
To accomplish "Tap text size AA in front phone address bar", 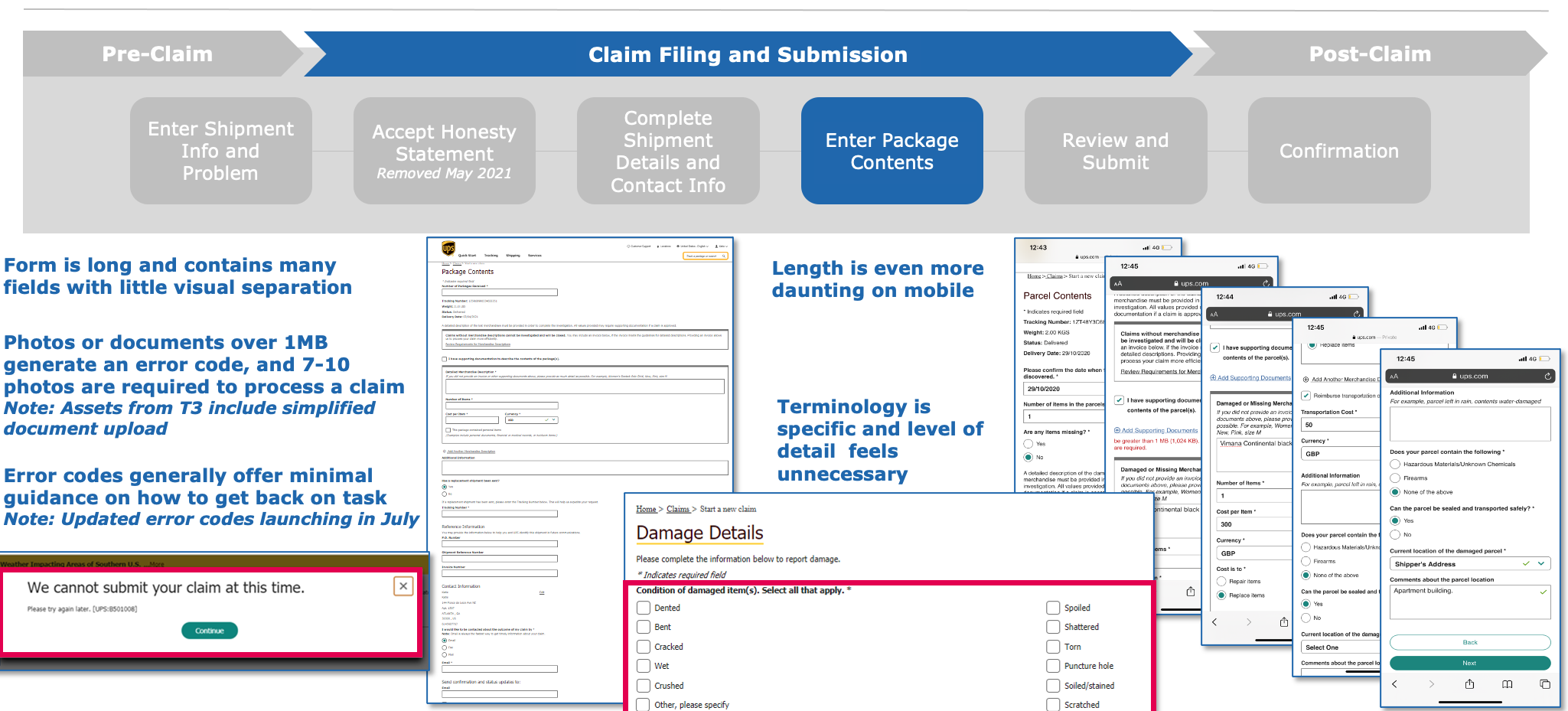I will click(x=1394, y=377).
